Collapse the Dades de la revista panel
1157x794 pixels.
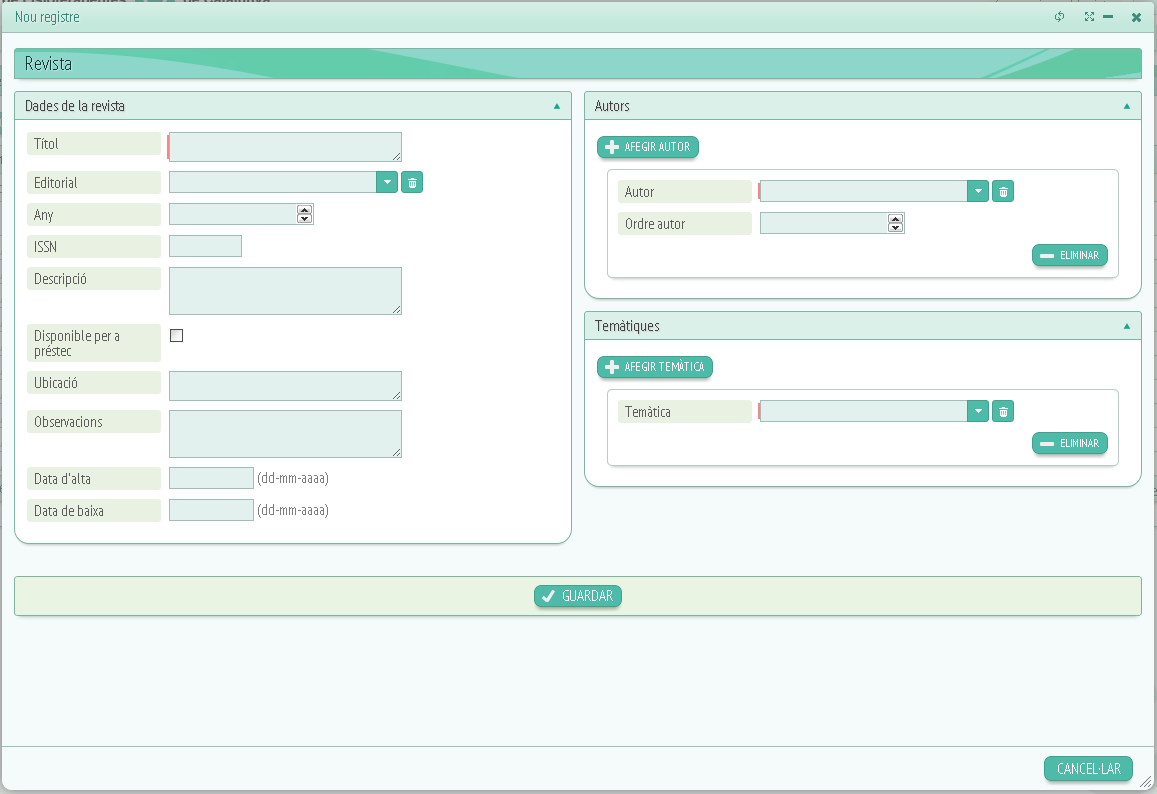[x=556, y=105]
